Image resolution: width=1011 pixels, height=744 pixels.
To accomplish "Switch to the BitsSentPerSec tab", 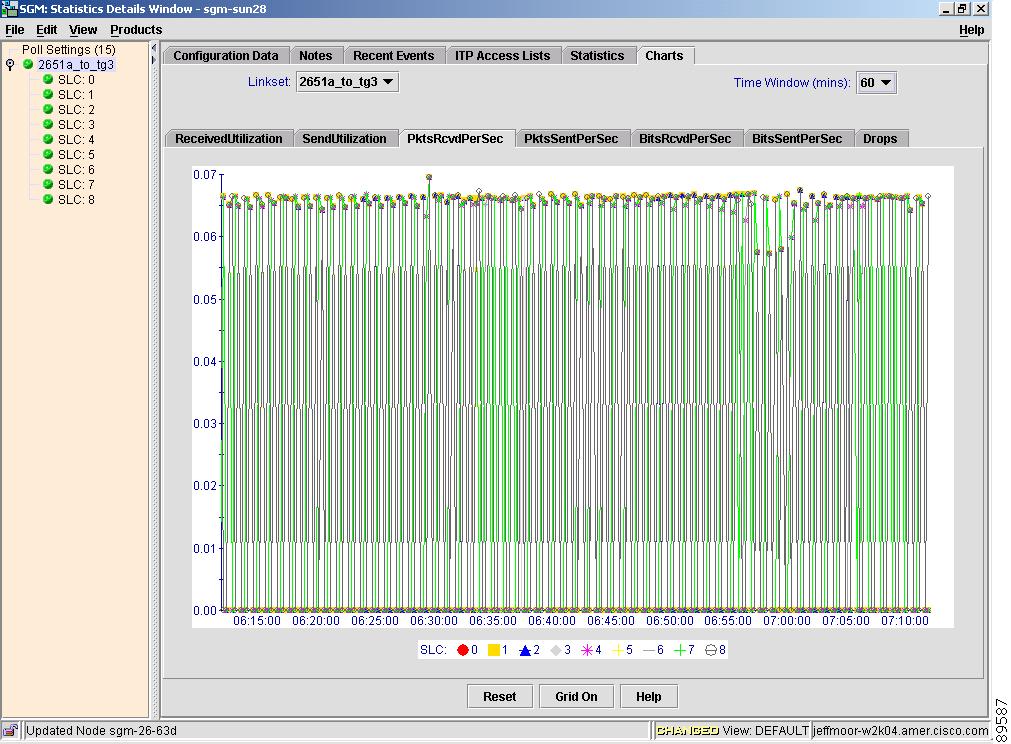I will coord(797,139).
